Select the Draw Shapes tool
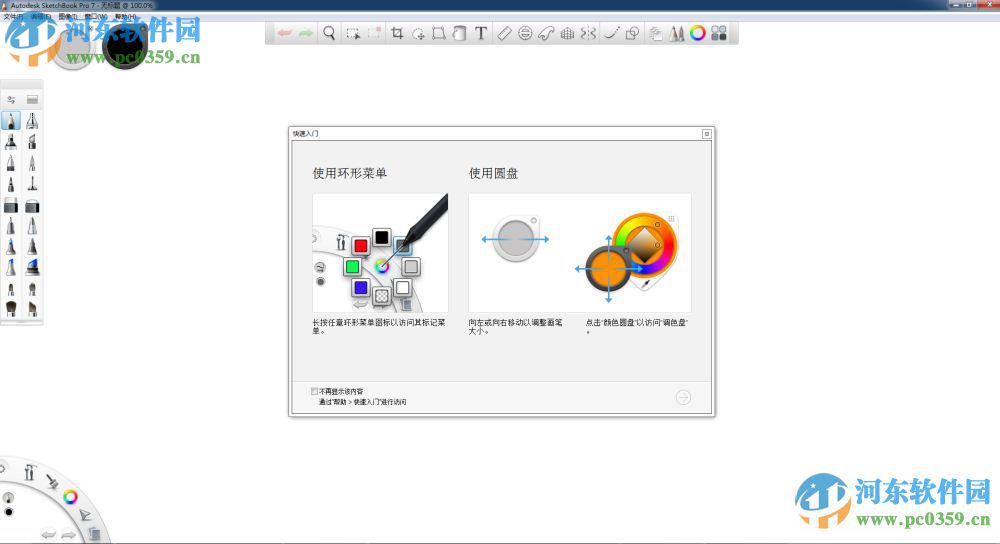Image resolution: width=1000 pixels, height=544 pixels. [x=632, y=33]
